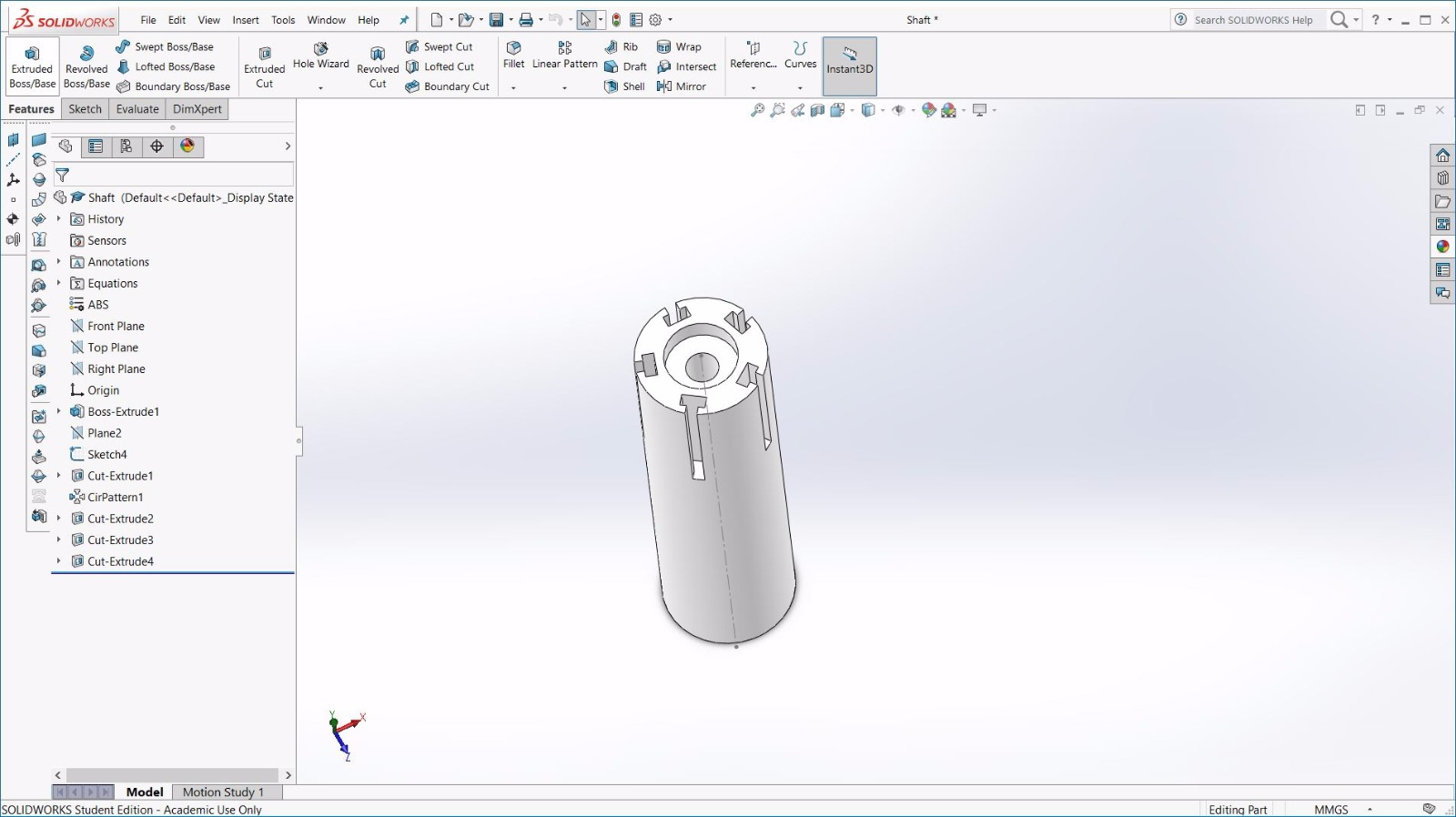The image size is (1456, 817).
Task: Start the Lofted Boss/Base feature
Action: click(x=166, y=66)
